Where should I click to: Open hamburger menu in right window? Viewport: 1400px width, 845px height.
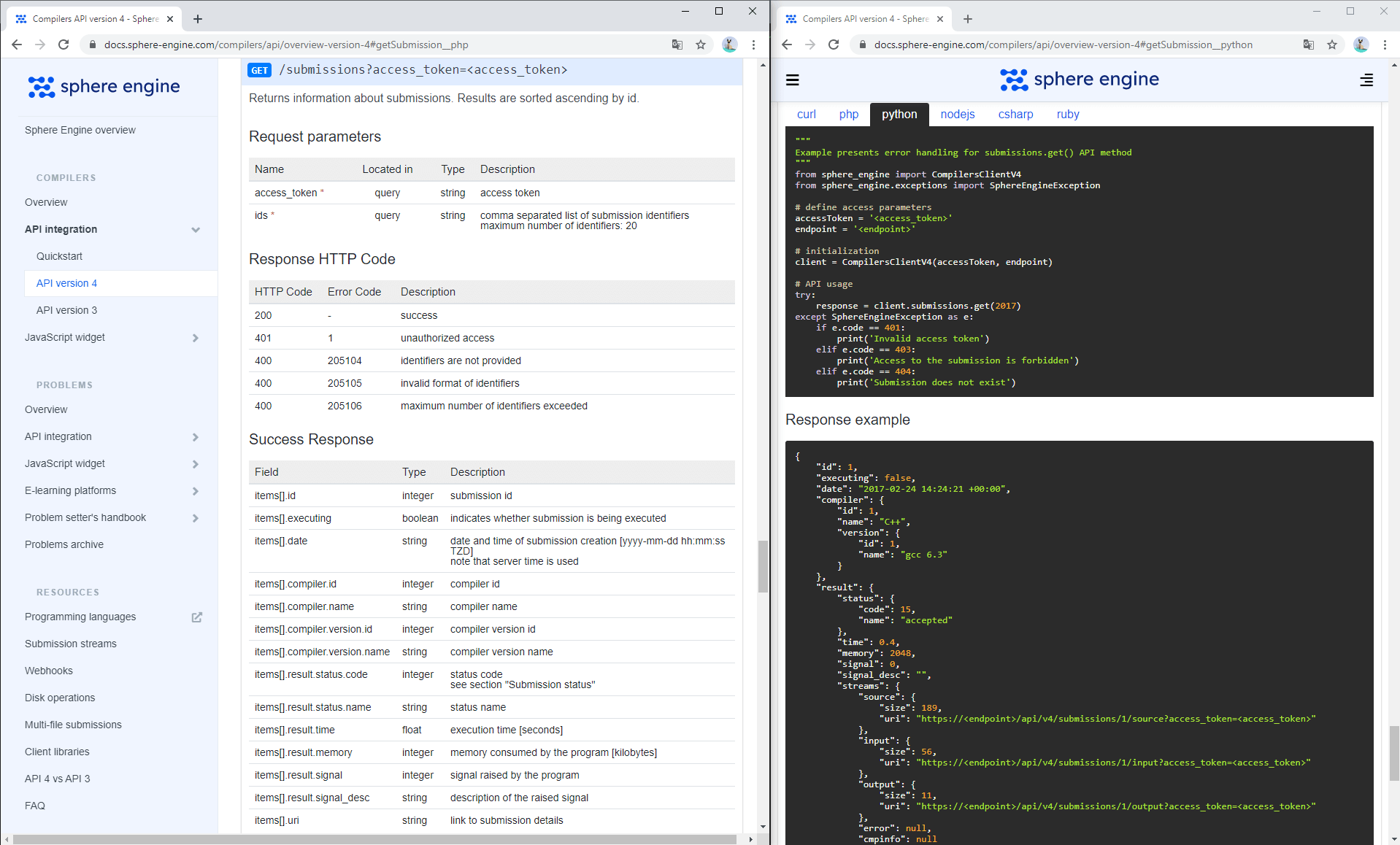point(792,80)
